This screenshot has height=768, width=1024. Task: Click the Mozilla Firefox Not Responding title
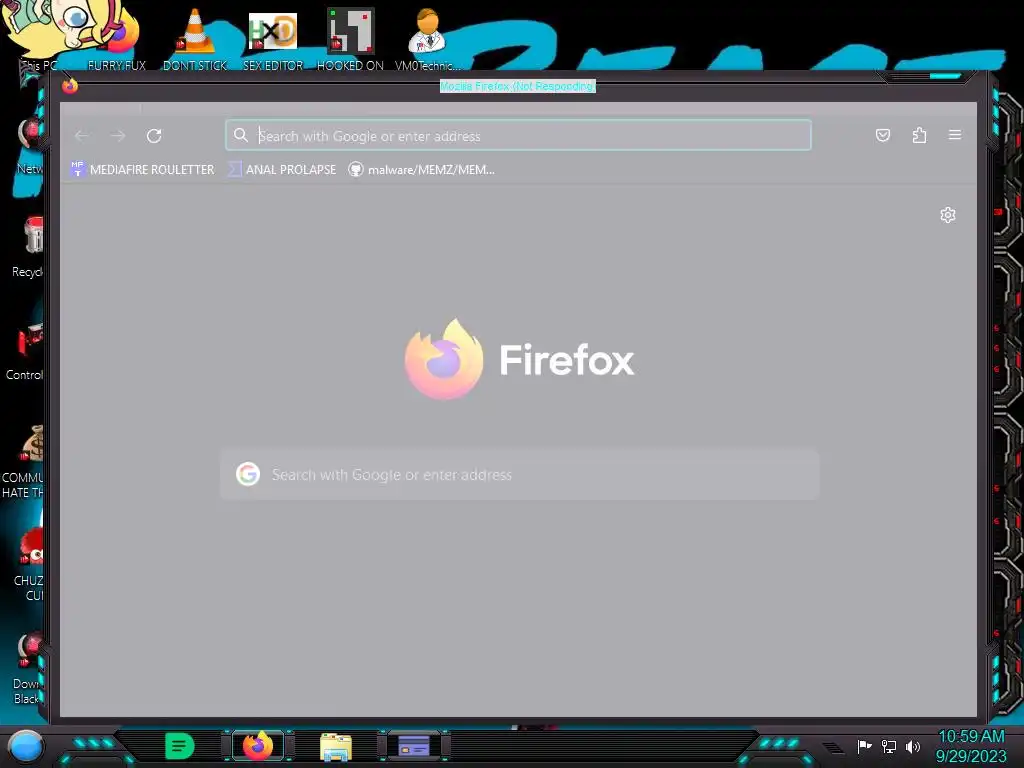517,86
